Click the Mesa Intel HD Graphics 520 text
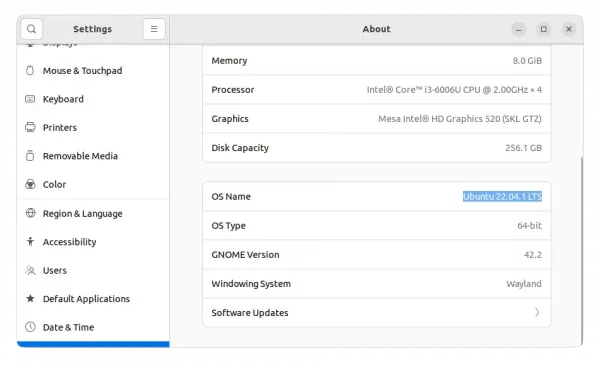 coord(460,119)
